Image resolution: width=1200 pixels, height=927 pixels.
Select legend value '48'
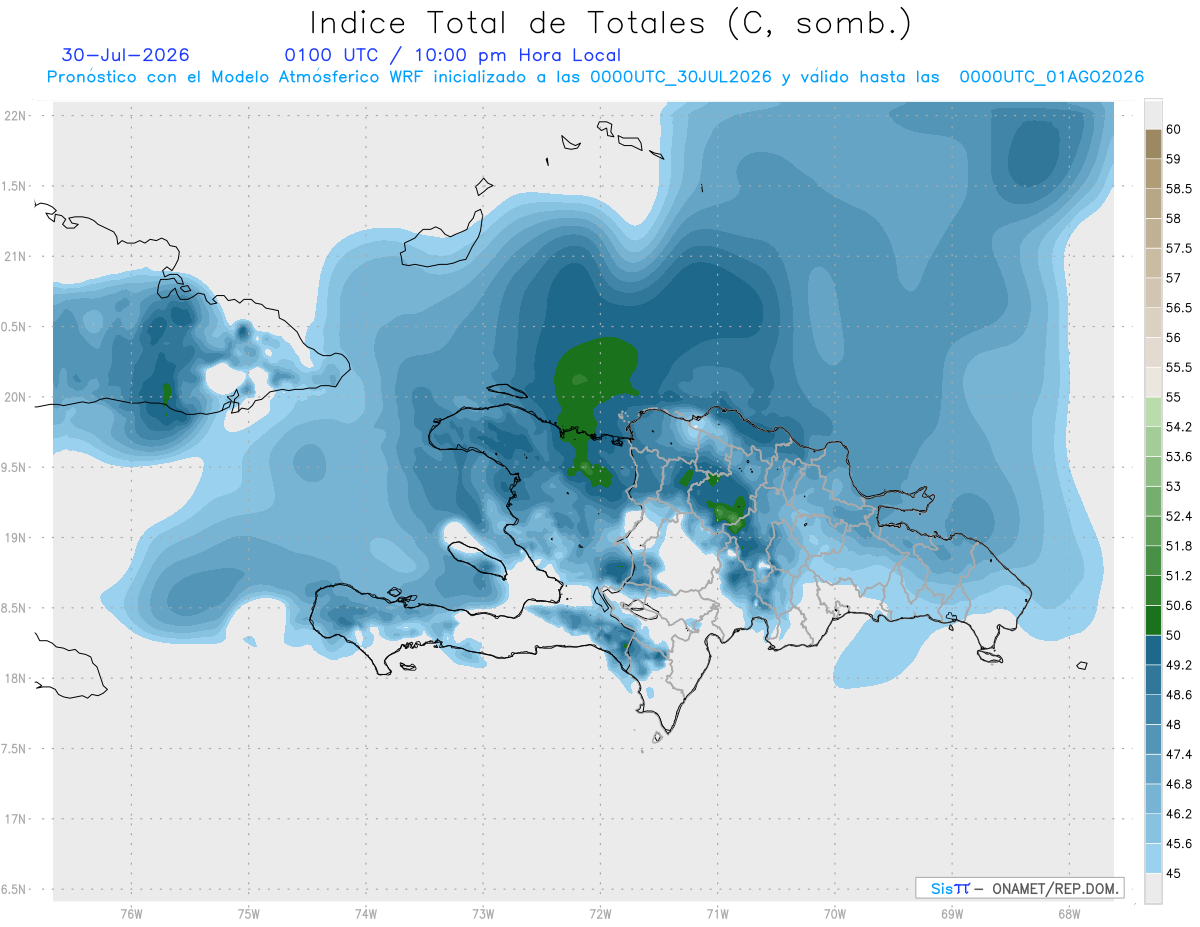coord(1174,725)
